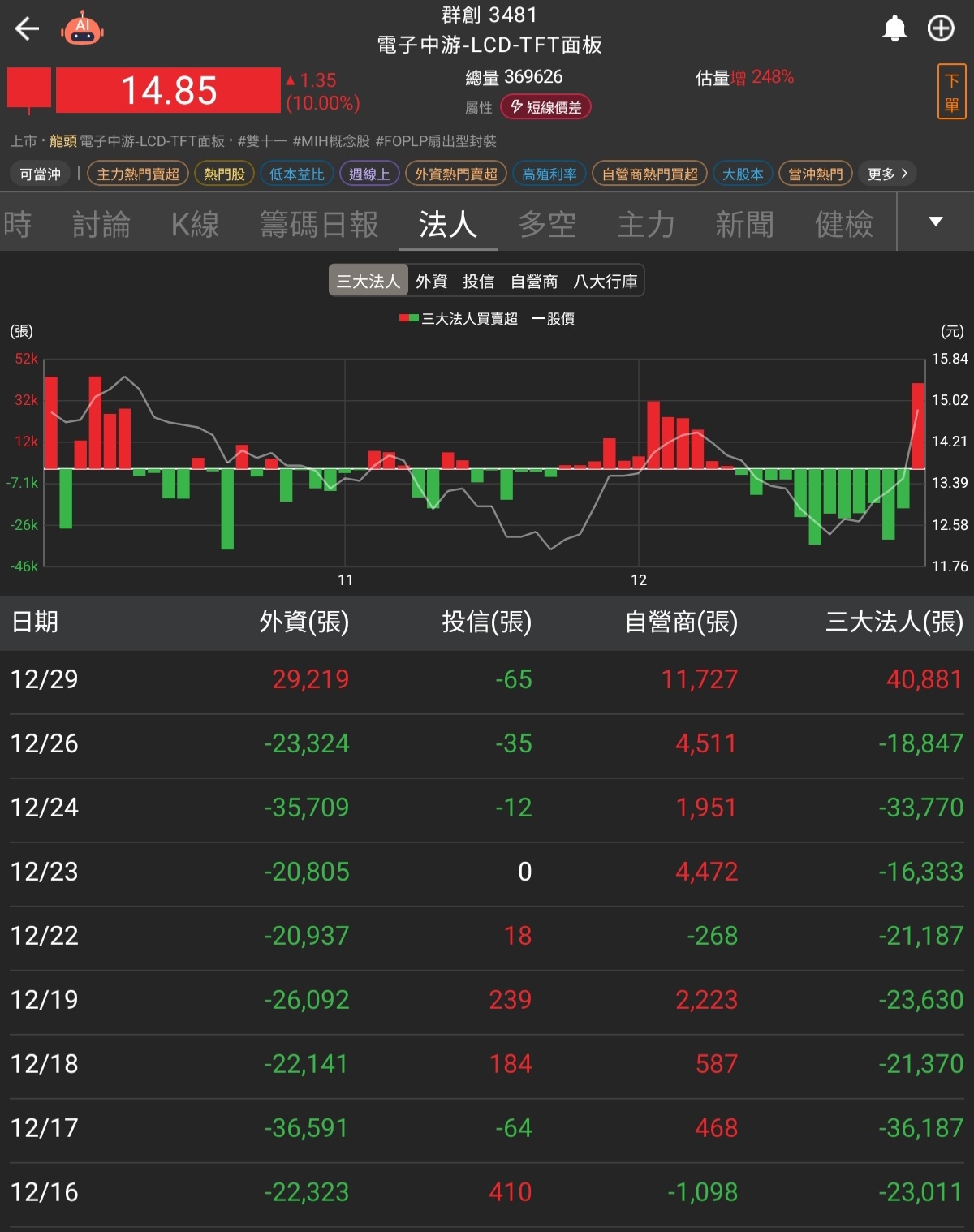Tap the bell alert icon
The image size is (974, 1232).
[x=894, y=28]
